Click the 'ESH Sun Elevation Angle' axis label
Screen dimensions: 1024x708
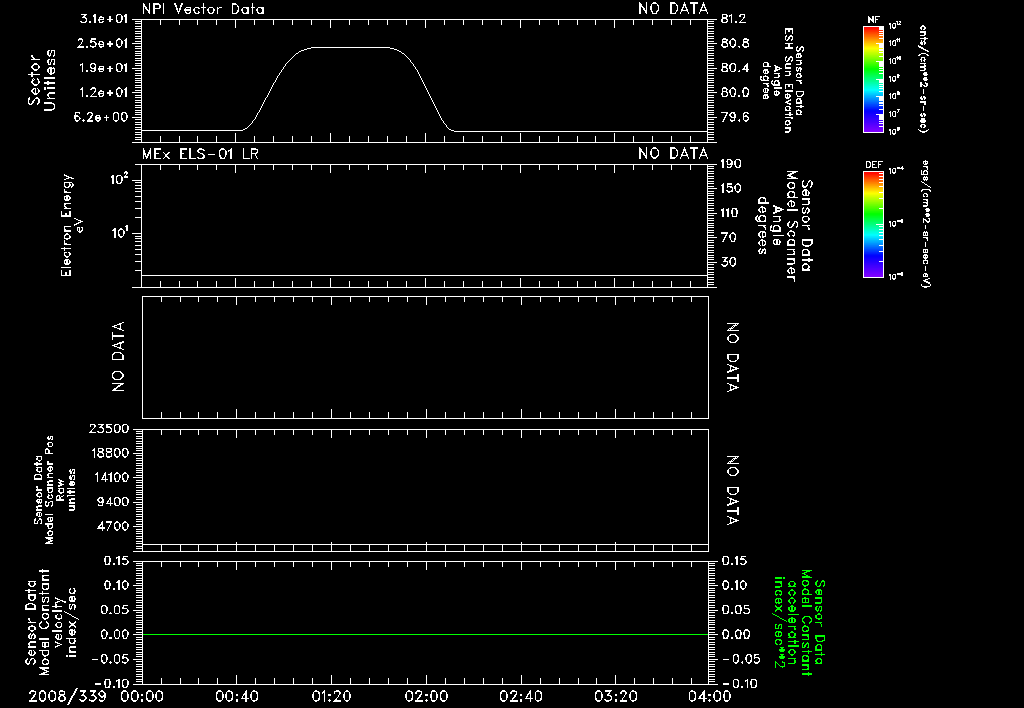(x=783, y=80)
